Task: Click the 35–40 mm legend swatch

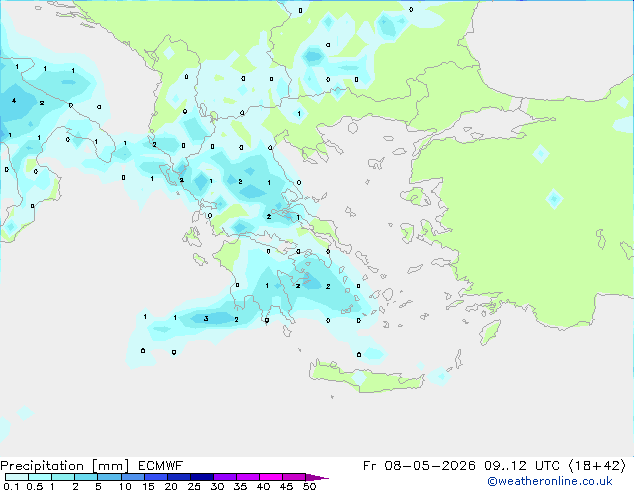Action: click(x=247, y=477)
